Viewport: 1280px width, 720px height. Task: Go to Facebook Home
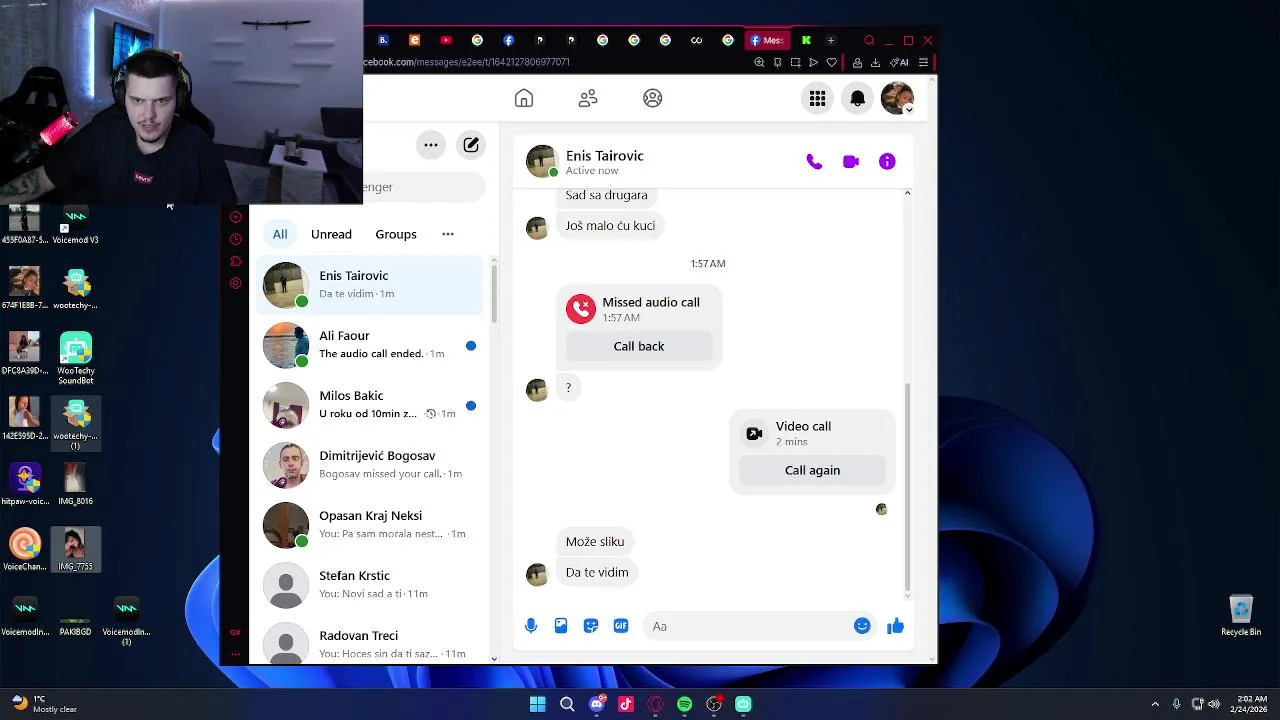(x=524, y=98)
